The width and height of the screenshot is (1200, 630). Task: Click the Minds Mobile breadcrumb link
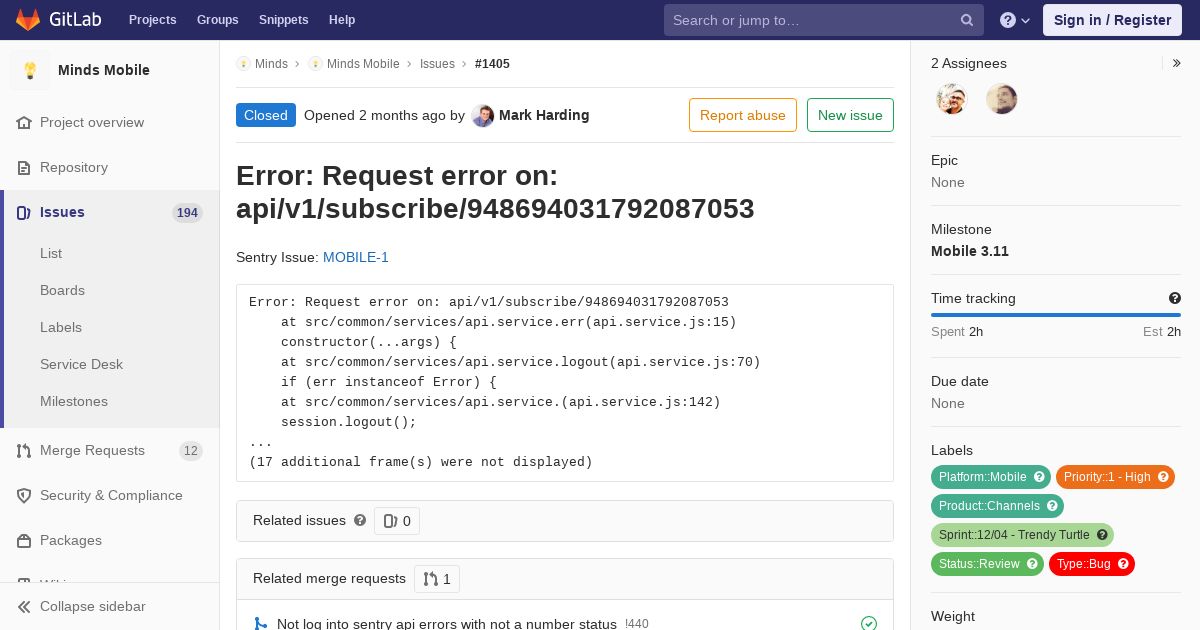363,63
